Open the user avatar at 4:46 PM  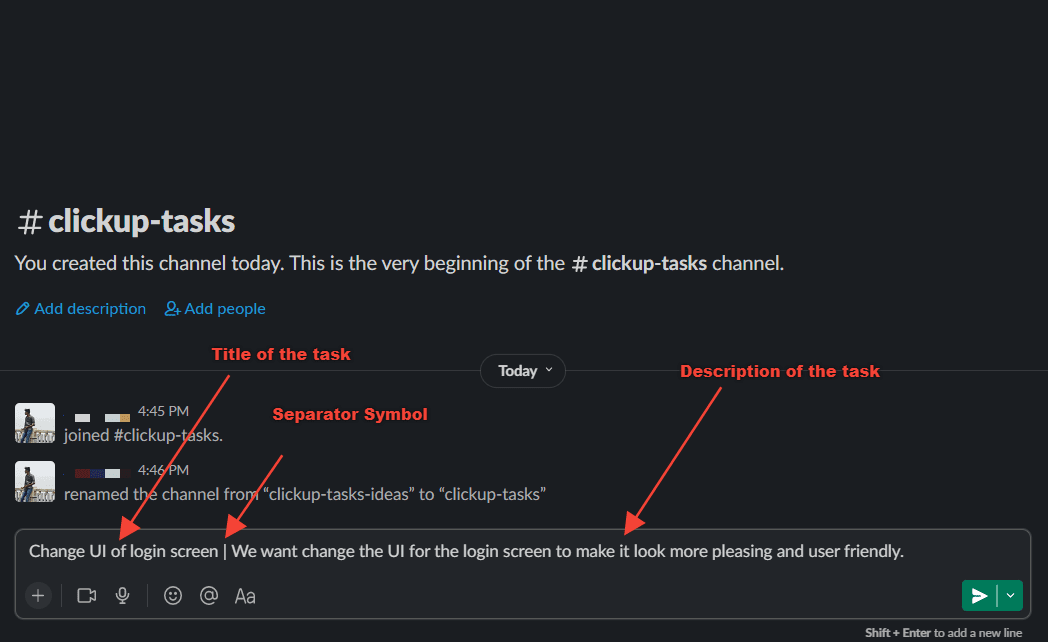click(35, 482)
